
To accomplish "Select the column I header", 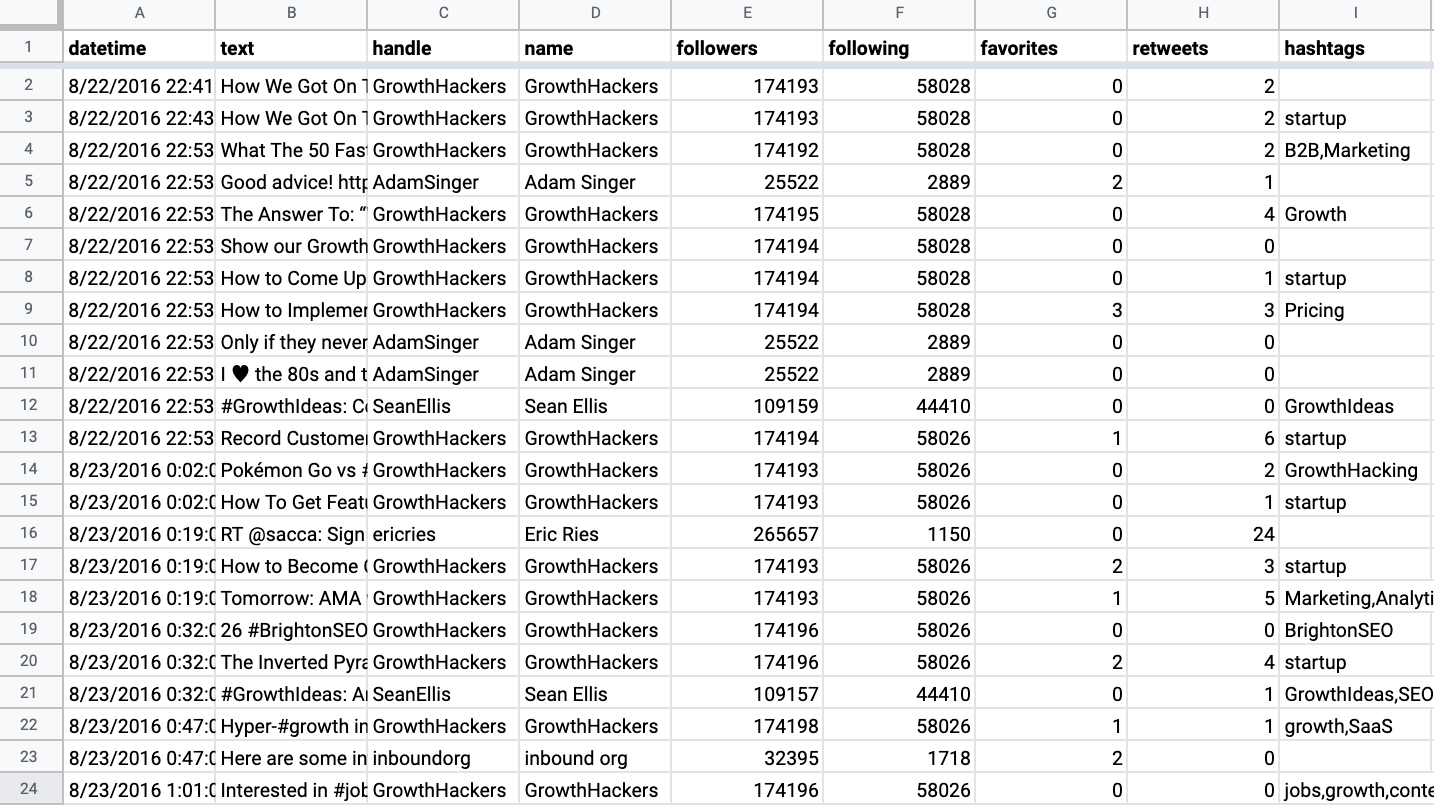I will click(x=1355, y=13).
